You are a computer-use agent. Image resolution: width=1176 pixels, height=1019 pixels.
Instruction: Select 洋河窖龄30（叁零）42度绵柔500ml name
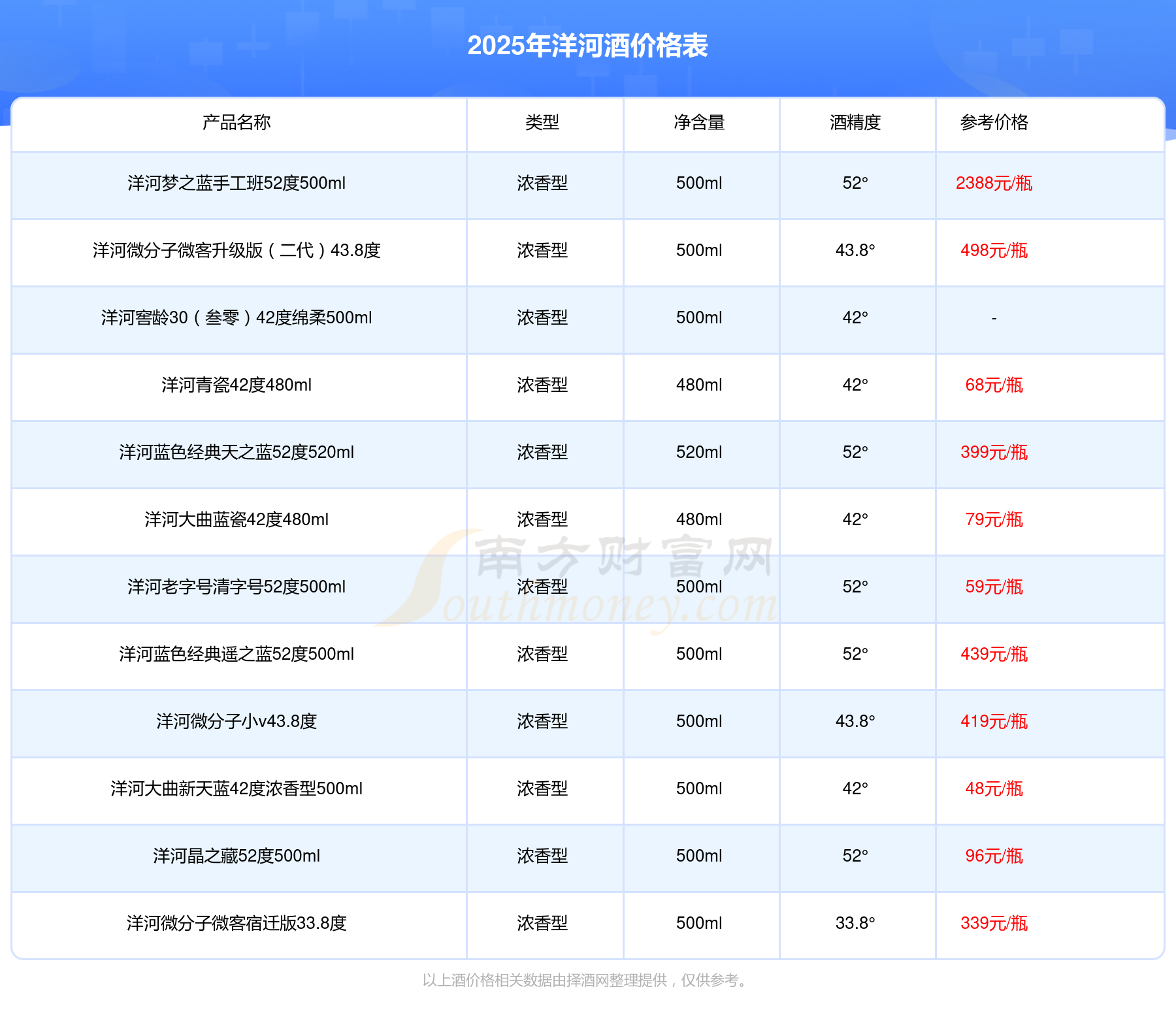point(237,318)
